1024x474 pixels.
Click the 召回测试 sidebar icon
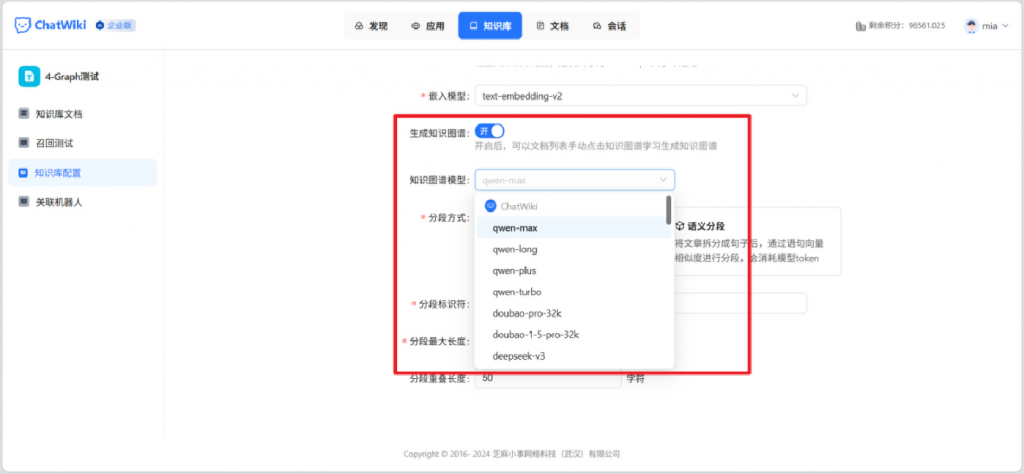(24, 143)
